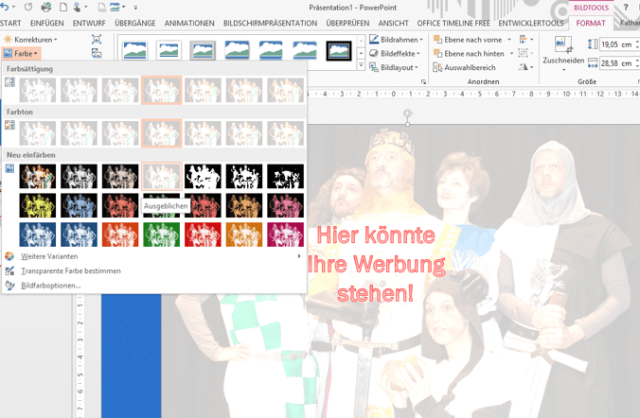Collapse the Farbe dropdown button
The image size is (640, 418).
point(21,53)
